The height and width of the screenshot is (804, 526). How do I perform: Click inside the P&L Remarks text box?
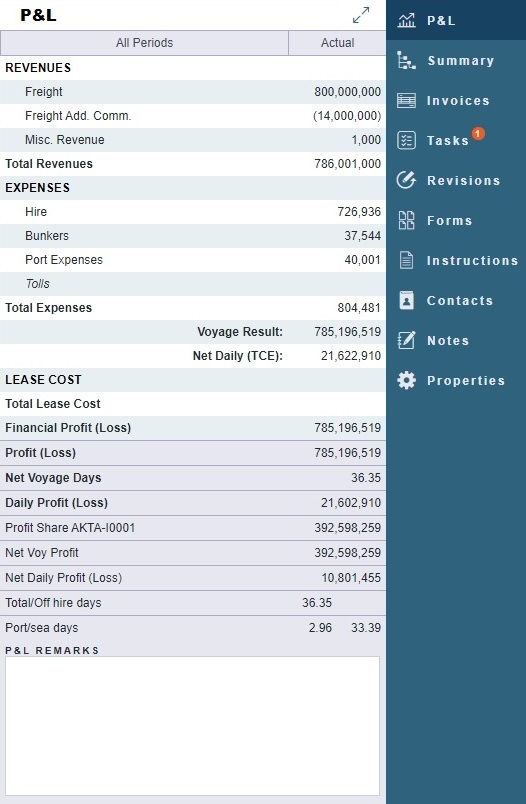tap(192, 726)
